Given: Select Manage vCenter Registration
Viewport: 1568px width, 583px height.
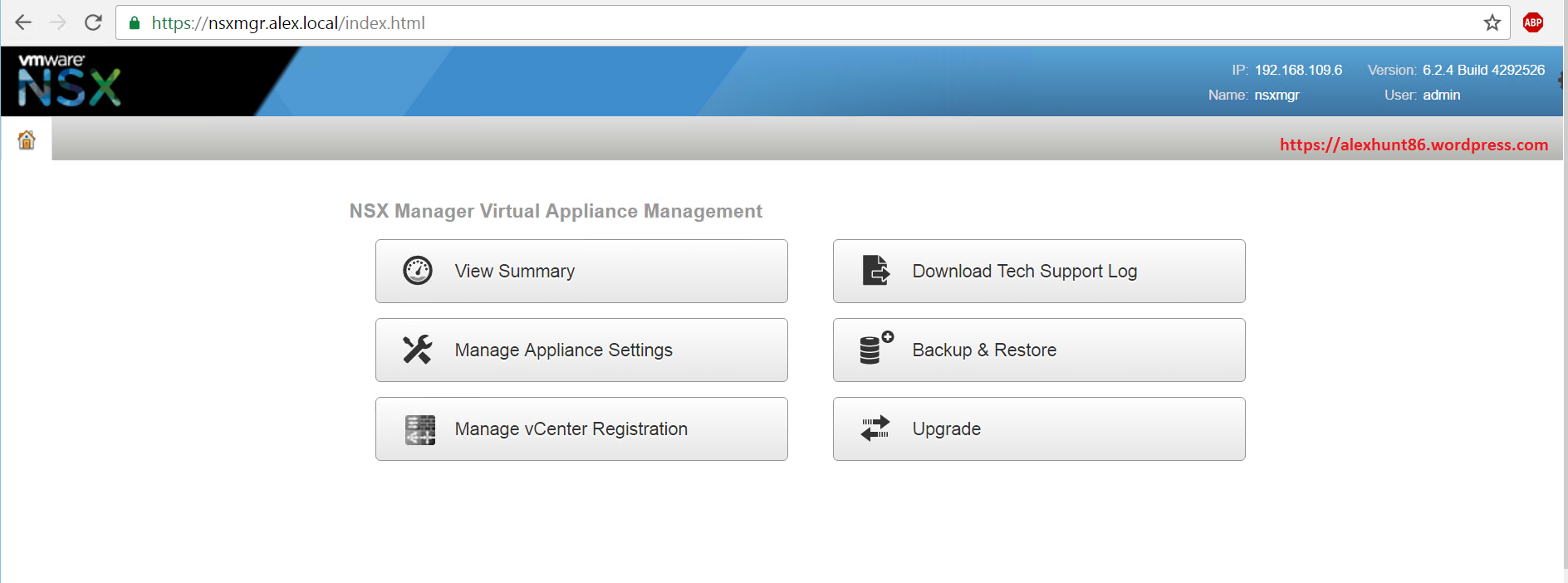Looking at the screenshot, I should (581, 429).
